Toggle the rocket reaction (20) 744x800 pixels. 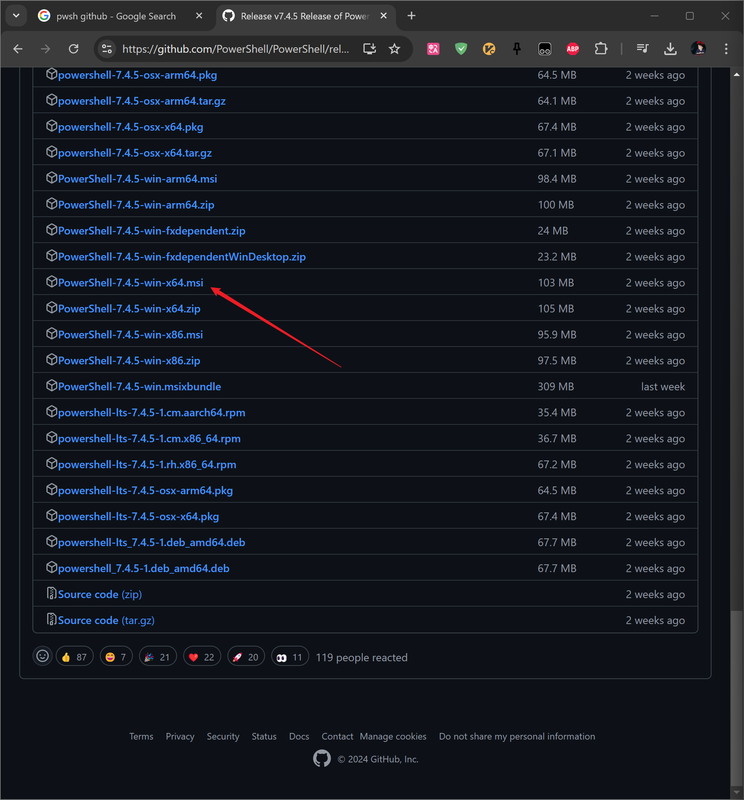tap(245, 657)
